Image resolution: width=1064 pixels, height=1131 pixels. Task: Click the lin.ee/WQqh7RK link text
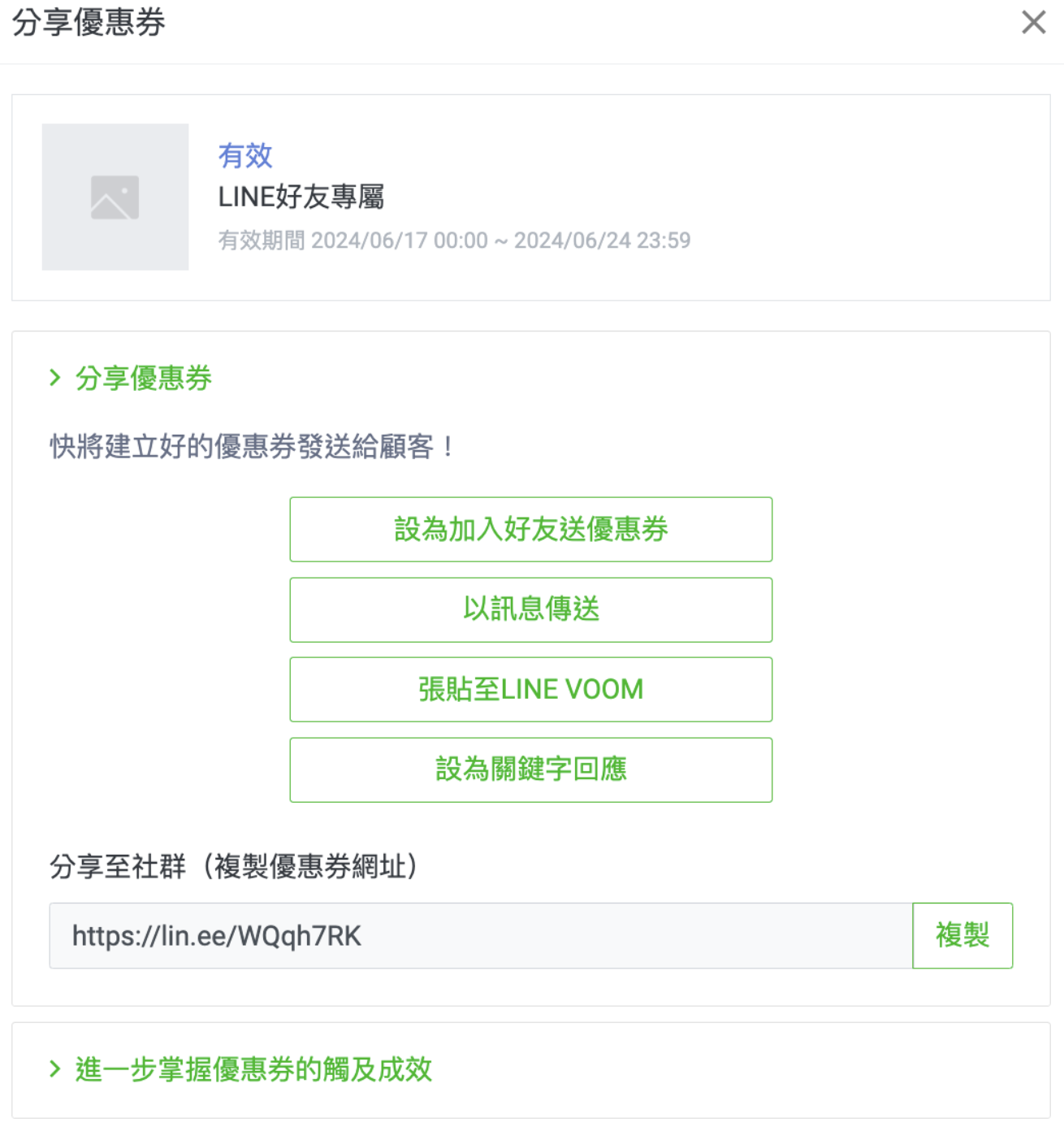tap(217, 936)
